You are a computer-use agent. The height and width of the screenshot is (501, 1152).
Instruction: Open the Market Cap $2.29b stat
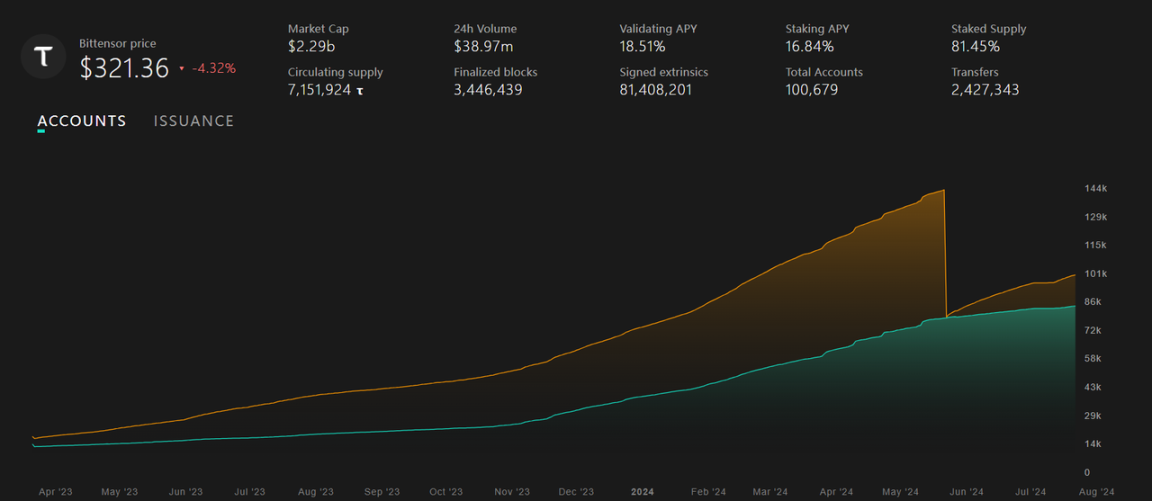coord(311,46)
